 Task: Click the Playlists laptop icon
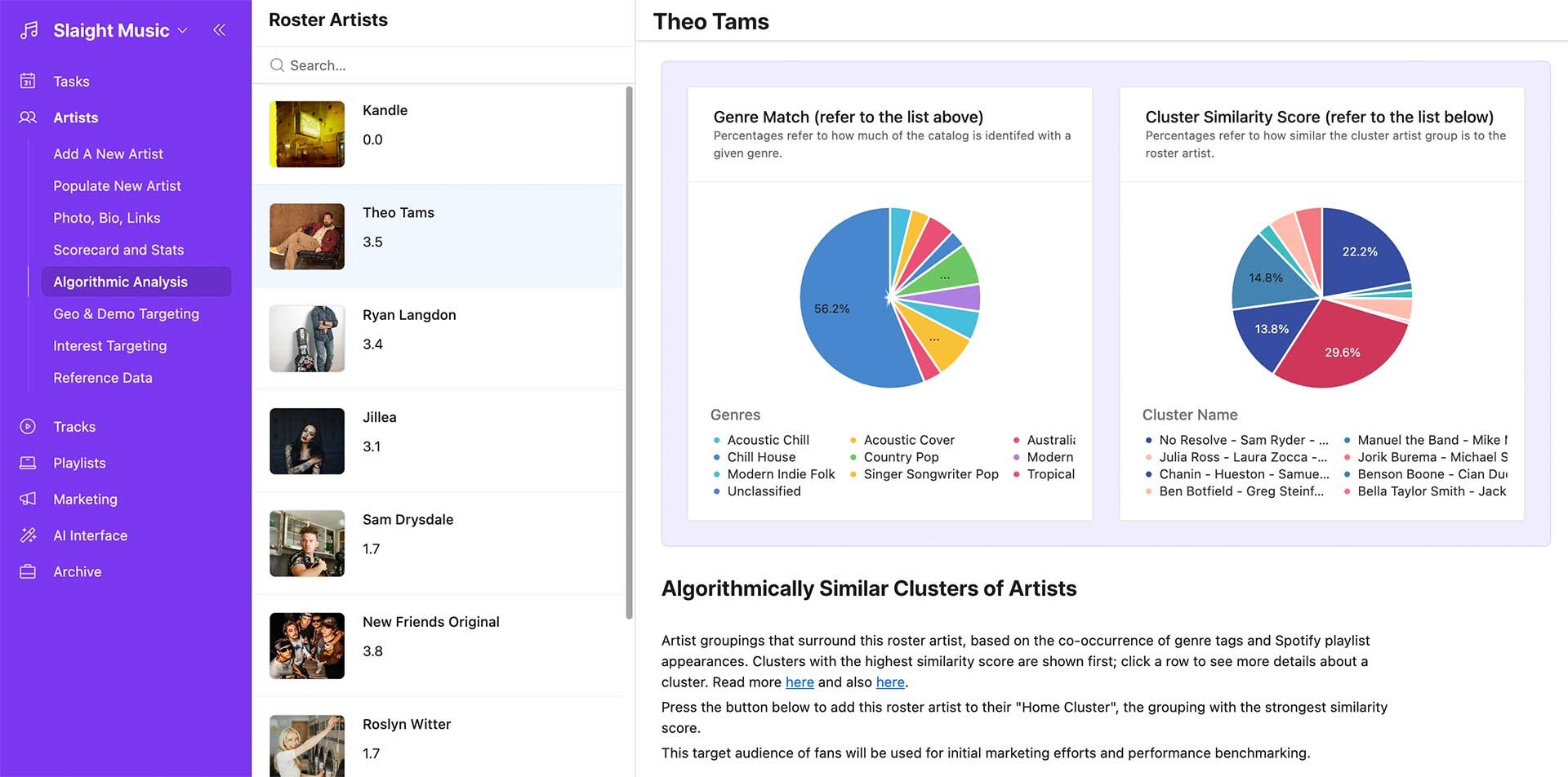[28, 463]
